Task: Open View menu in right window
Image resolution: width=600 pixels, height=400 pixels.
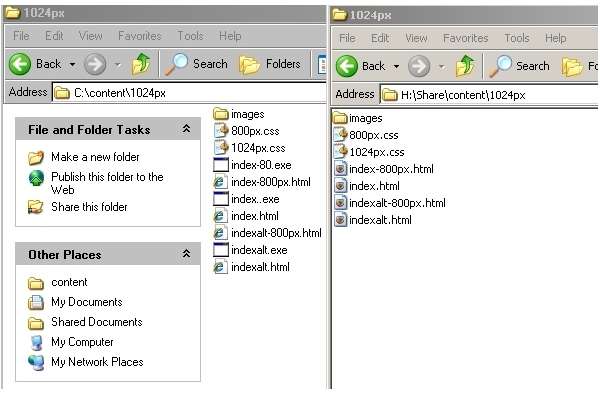Action: (x=416, y=38)
